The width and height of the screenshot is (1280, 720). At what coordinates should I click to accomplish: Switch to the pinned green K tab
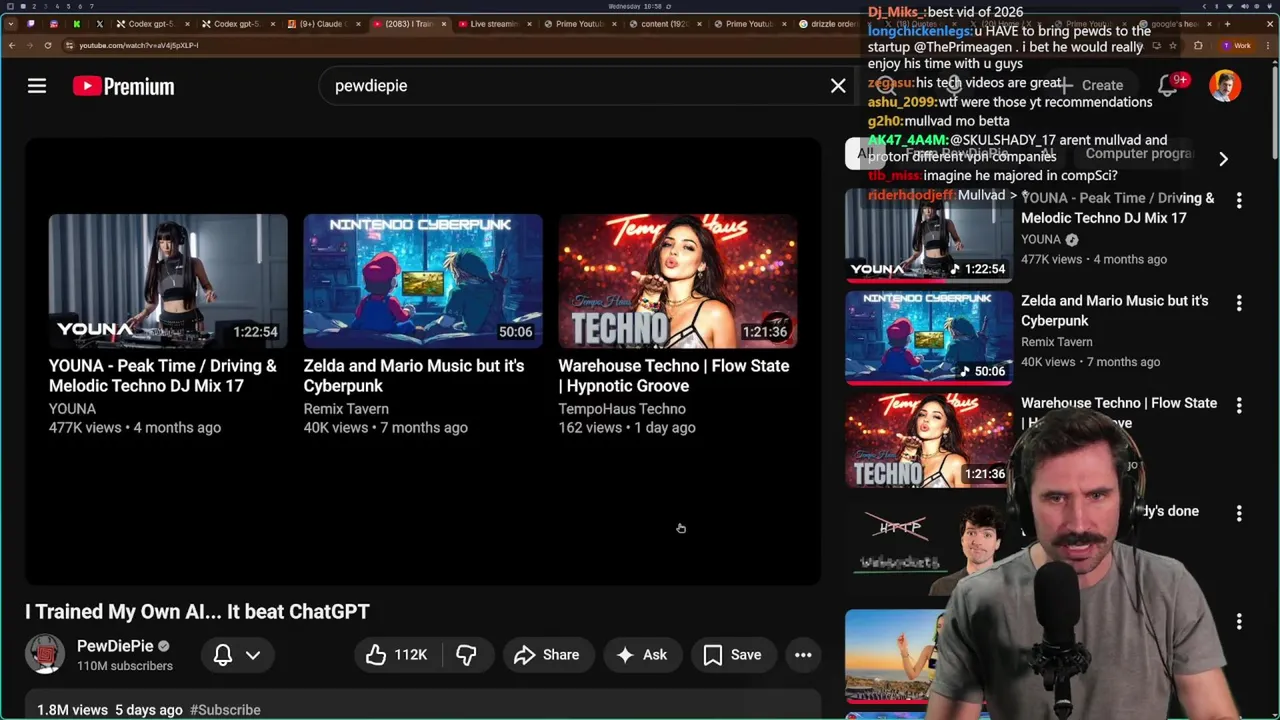click(76, 24)
